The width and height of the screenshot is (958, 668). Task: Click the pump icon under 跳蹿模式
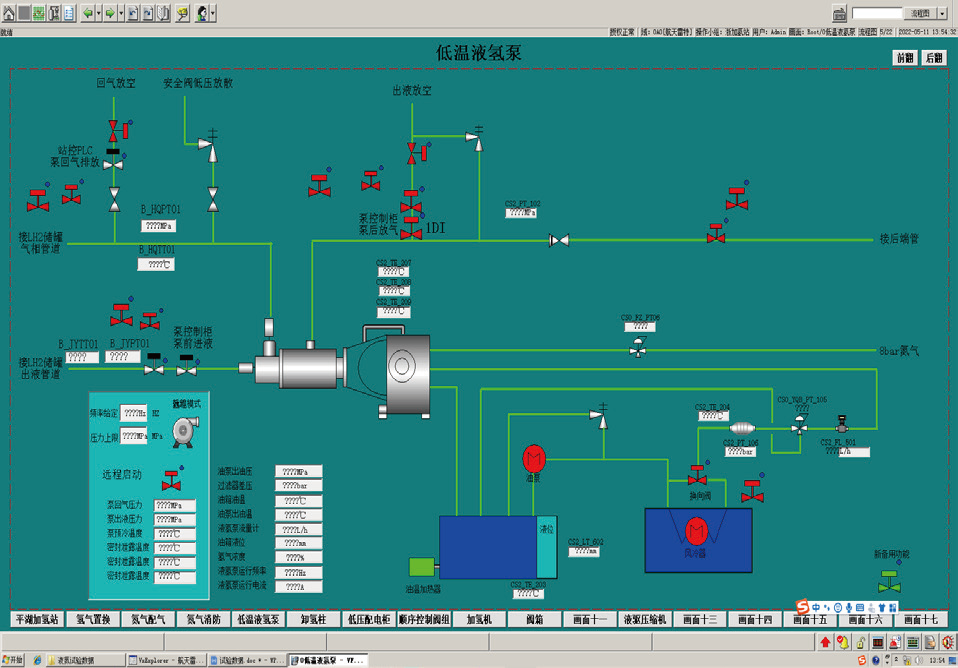coord(184,431)
